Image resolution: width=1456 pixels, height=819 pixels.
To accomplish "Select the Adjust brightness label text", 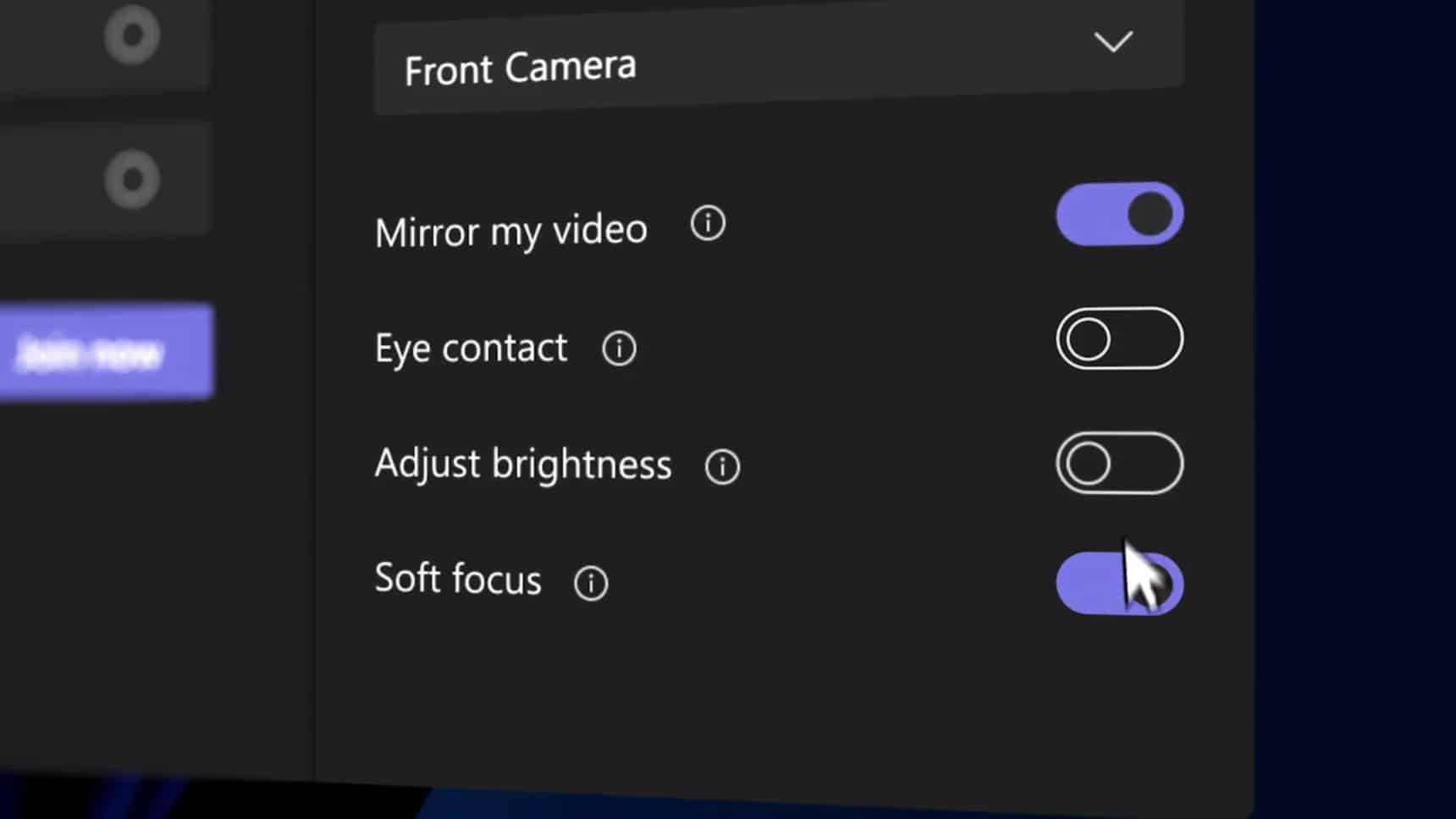I will click(x=523, y=464).
